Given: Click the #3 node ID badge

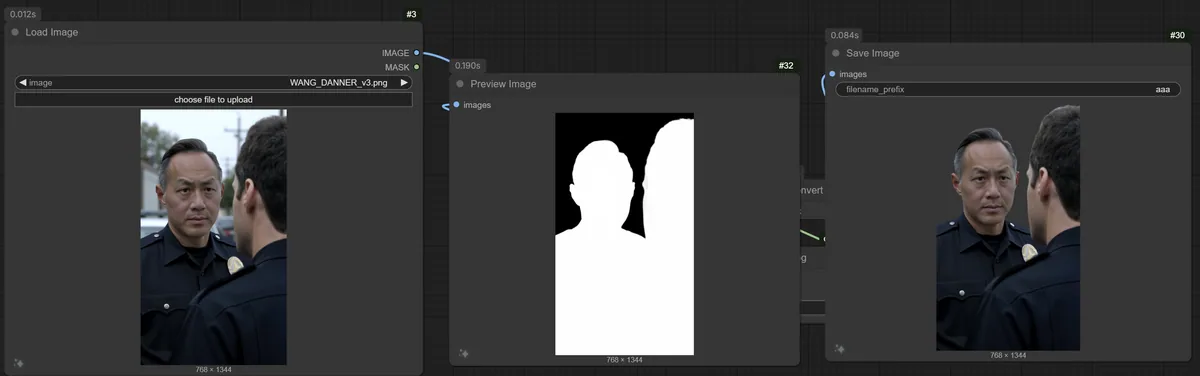Looking at the screenshot, I should pyautogui.click(x=411, y=14).
